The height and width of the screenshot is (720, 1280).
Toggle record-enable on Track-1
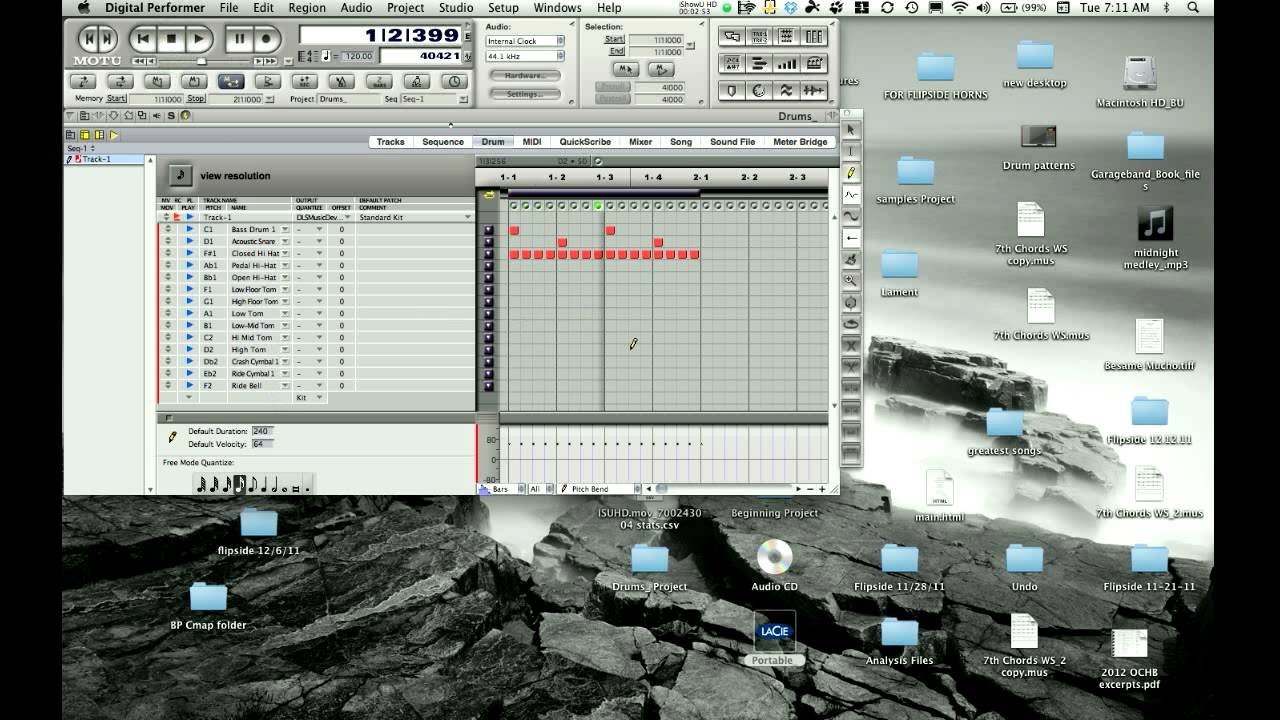tap(177, 217)
